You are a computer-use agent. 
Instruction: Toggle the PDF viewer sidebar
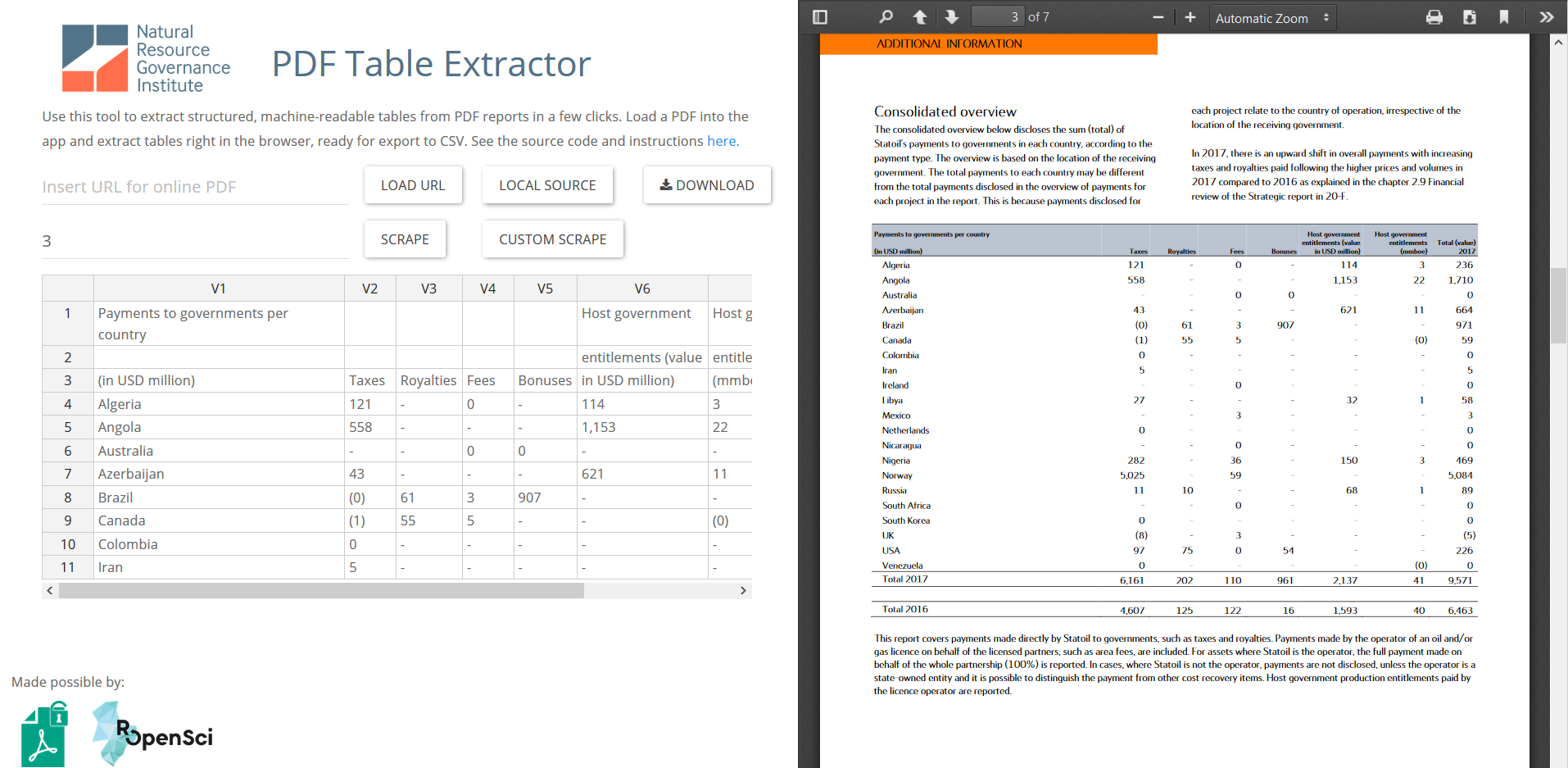[820, 17]
